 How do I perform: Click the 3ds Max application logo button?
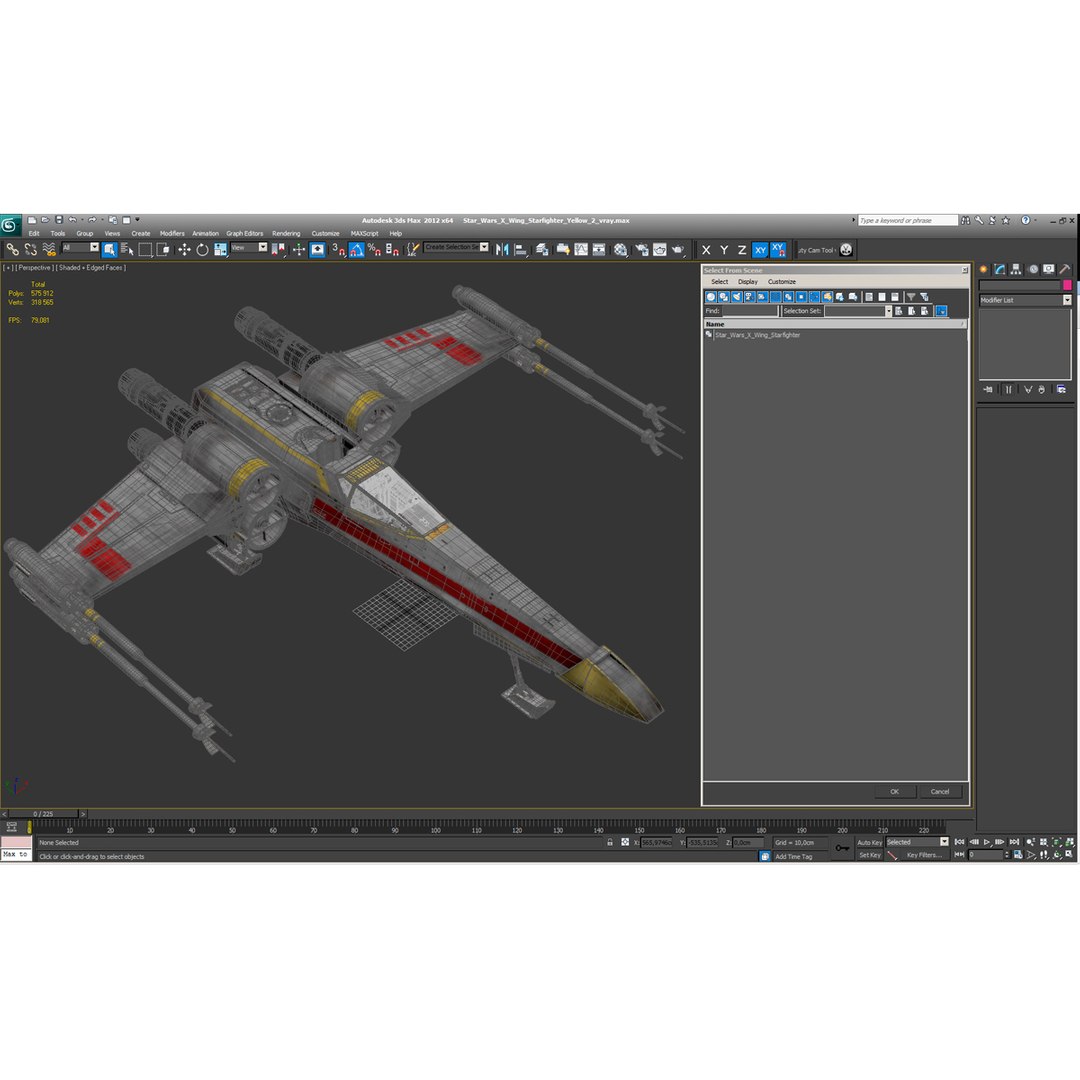coord(10,225)
